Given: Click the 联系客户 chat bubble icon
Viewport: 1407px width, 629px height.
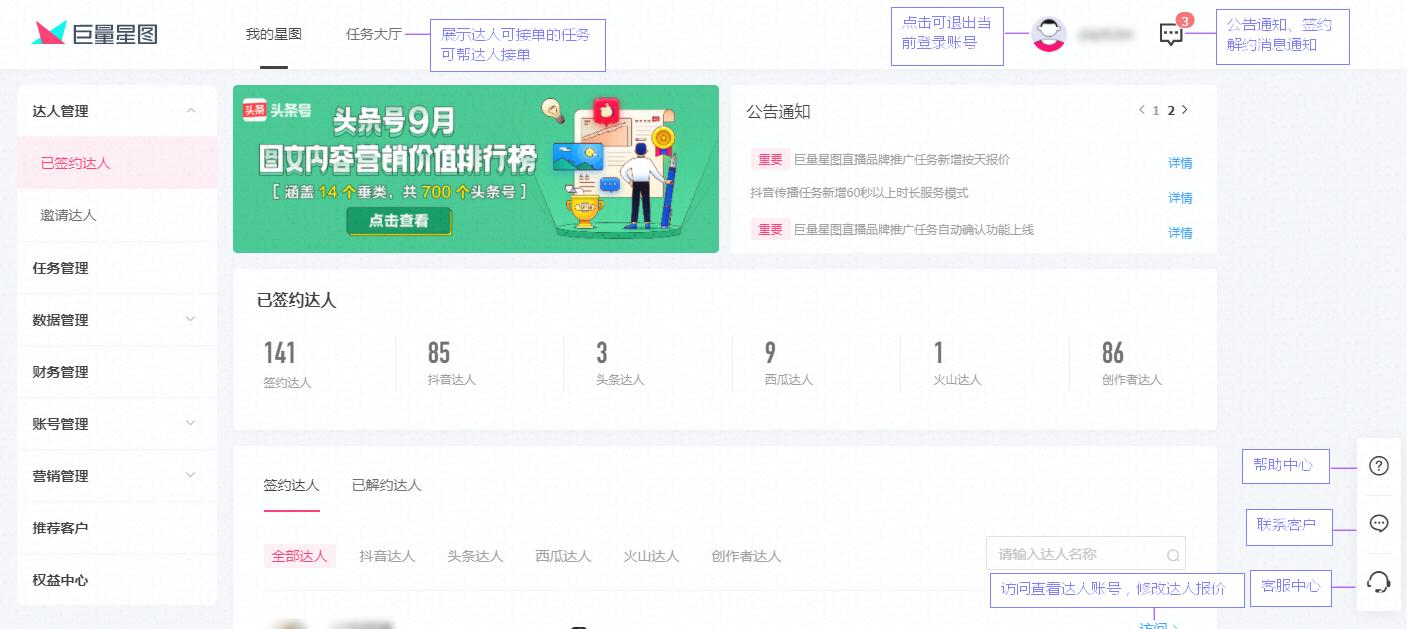Looking at the screenshot, I should (1379, 524).
